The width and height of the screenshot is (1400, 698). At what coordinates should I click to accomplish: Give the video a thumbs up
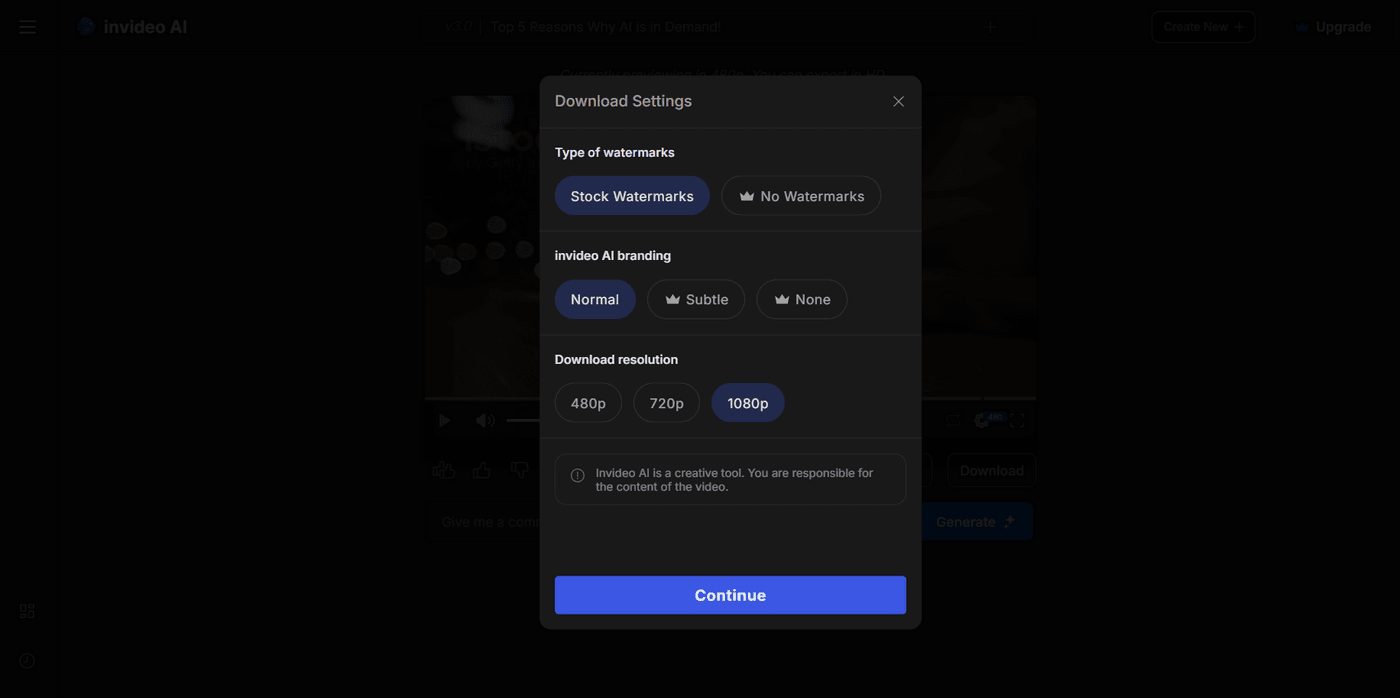coord(481,469)
